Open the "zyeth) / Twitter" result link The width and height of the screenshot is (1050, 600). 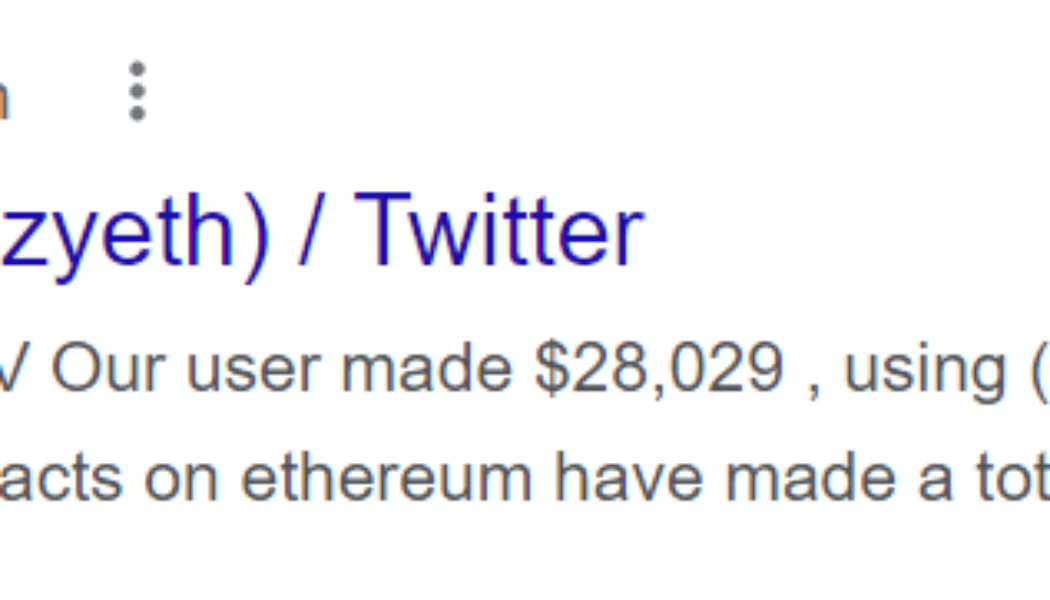pyautogui.click(x=320, y=232)
